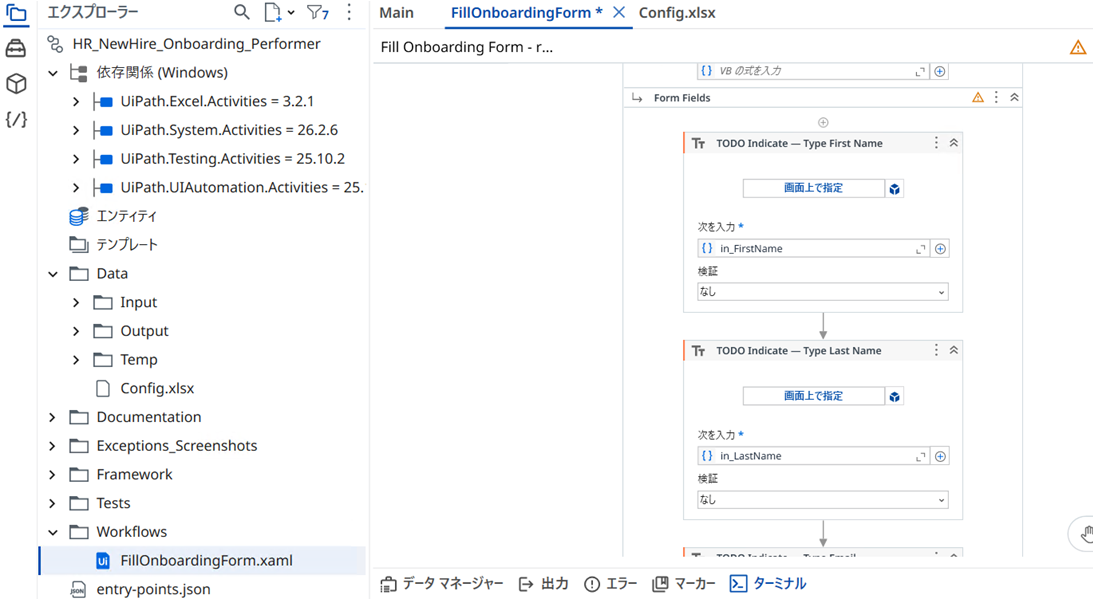This screenshot has width=1093, height=610.
Task: Open the robot/activities sidebar icon
Action: (15, 48)
